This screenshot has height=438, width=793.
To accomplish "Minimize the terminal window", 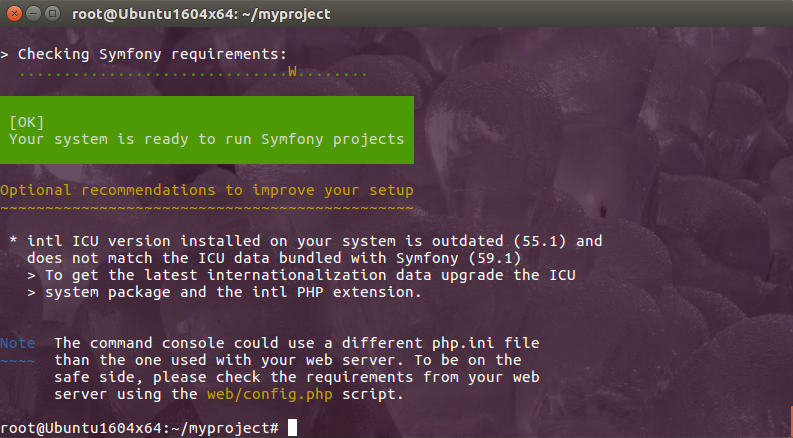I will (x=33, y=14).
